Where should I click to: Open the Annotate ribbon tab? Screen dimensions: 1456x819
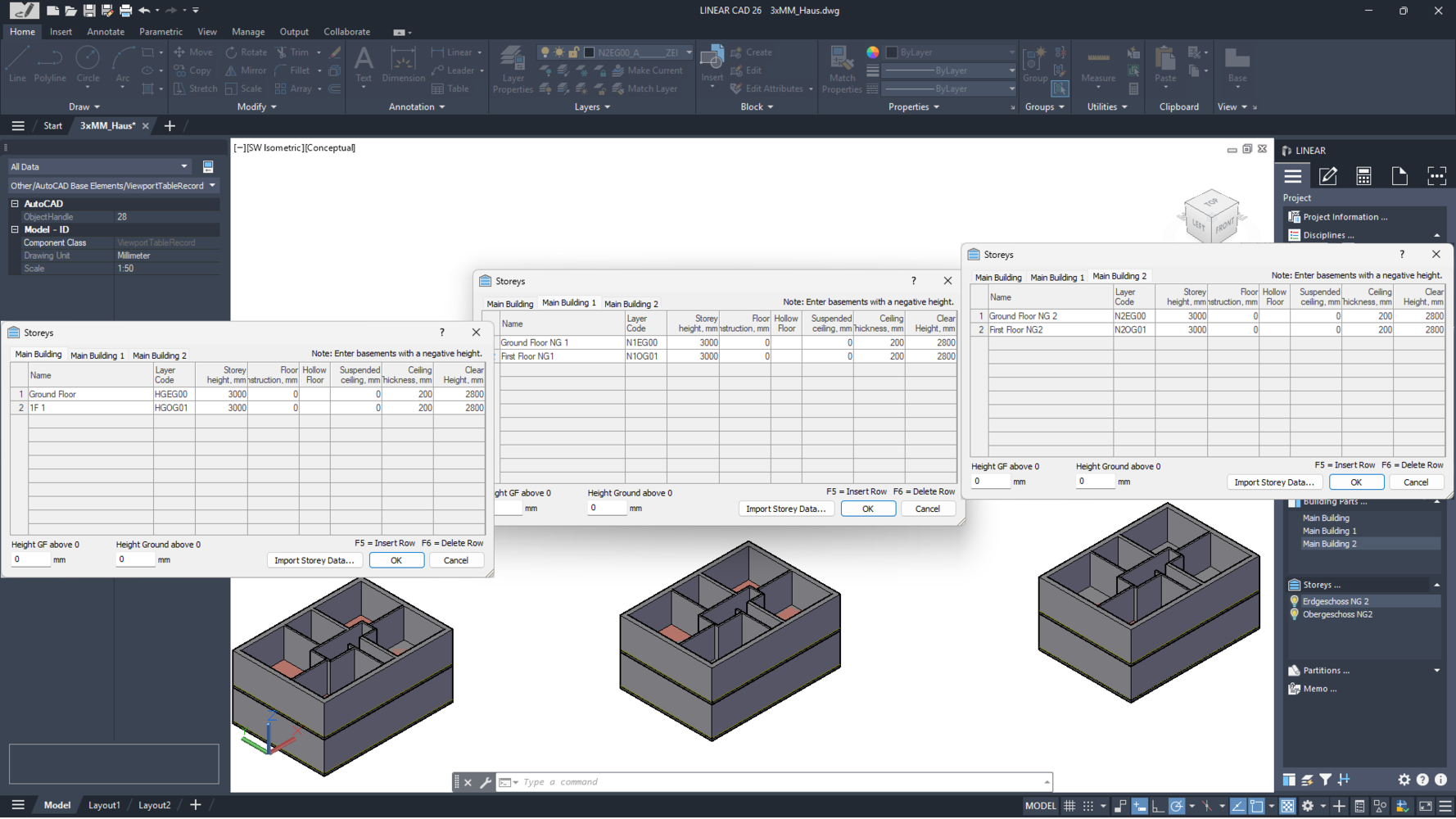(106, 32)
